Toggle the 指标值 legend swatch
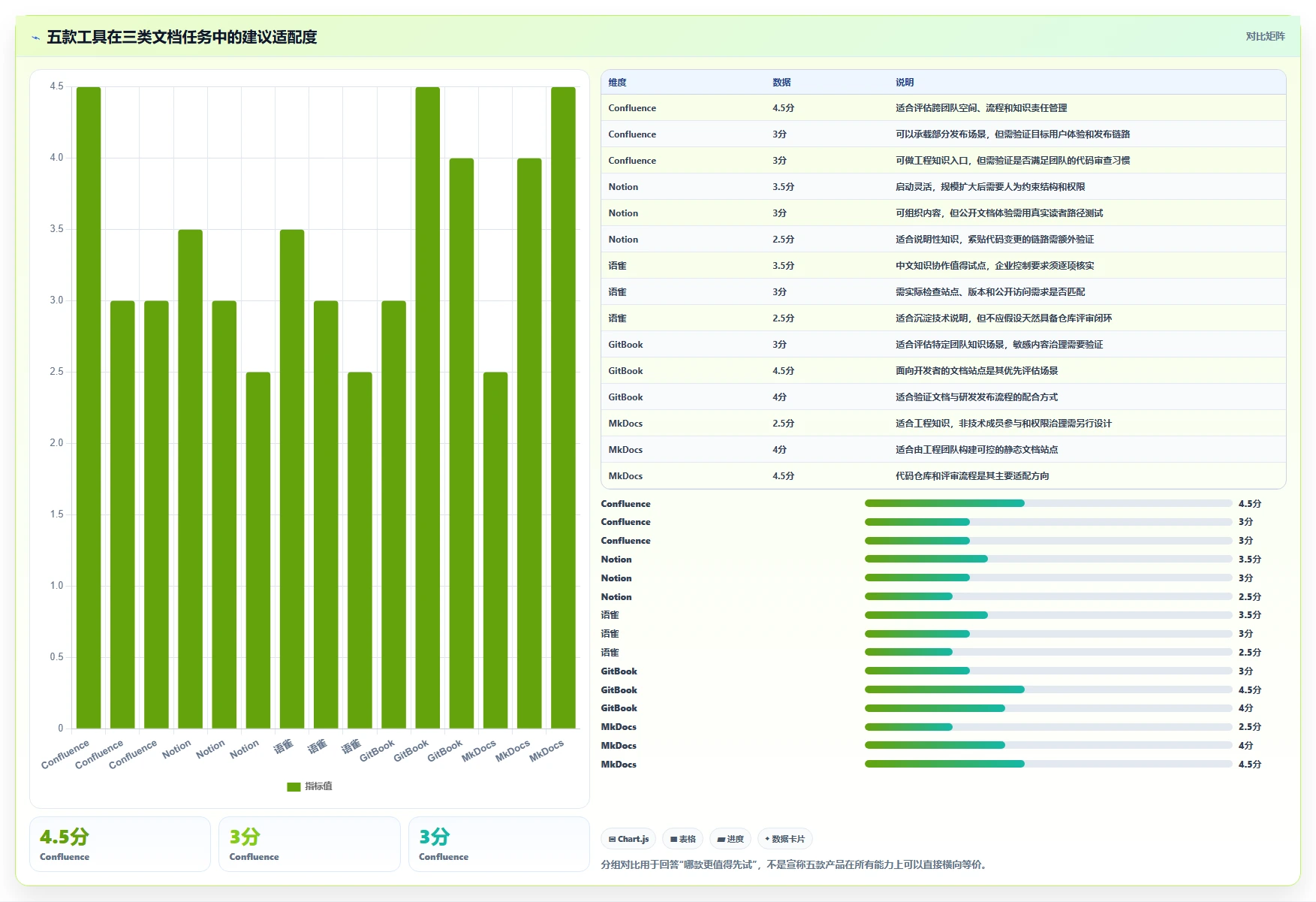 [x=294, y=786]
